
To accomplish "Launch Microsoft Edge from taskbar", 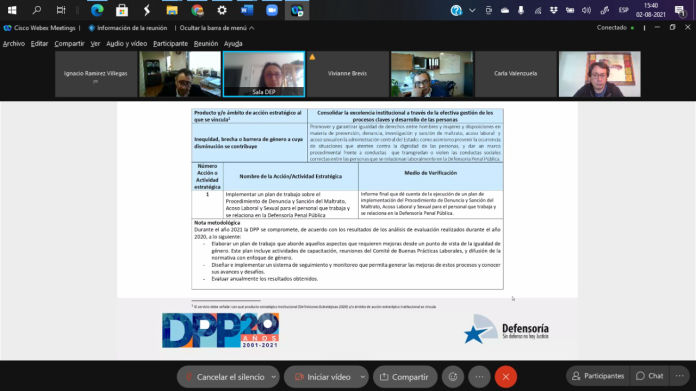I will 97,10.
